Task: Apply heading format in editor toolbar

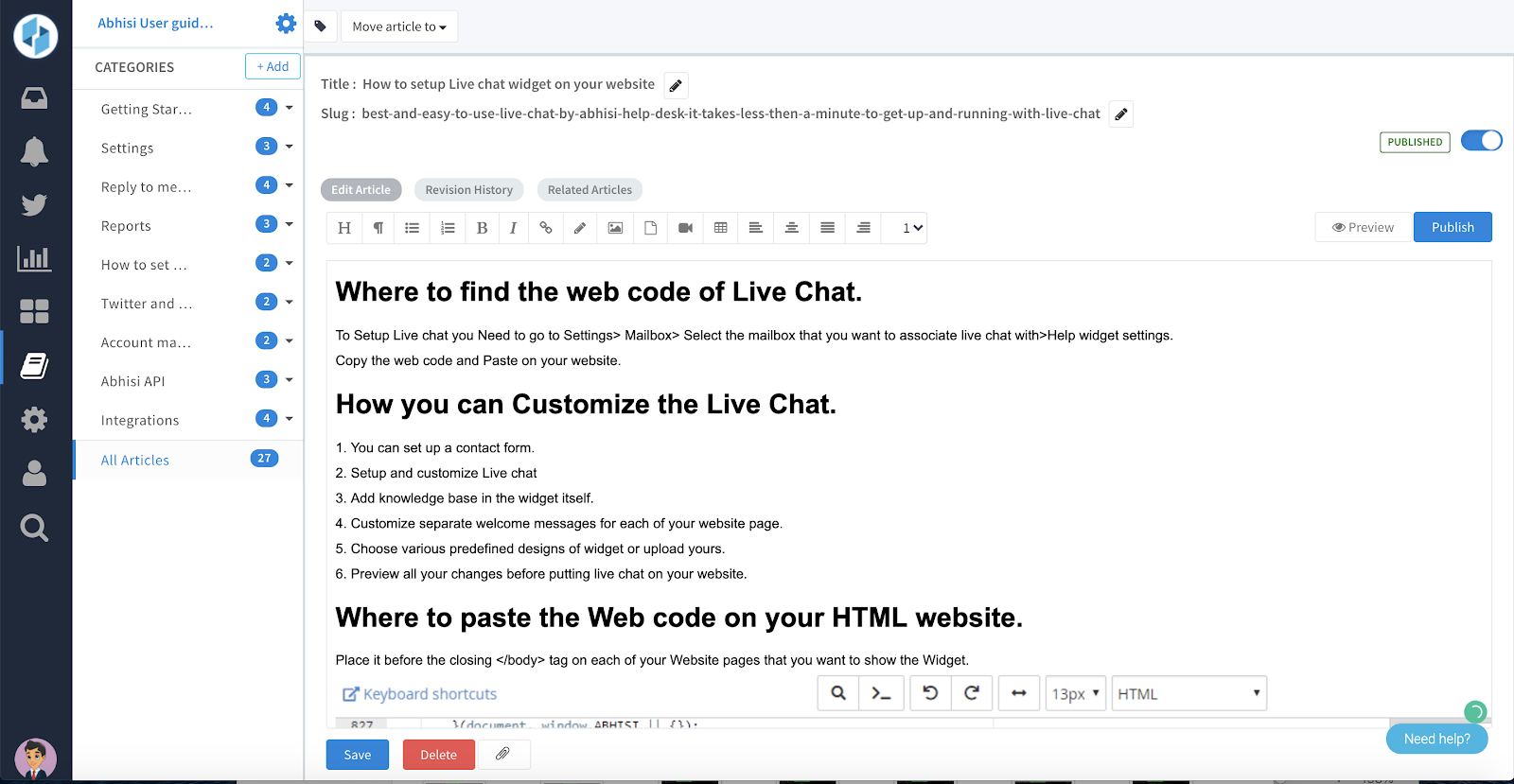Action: tap(344, 228)
